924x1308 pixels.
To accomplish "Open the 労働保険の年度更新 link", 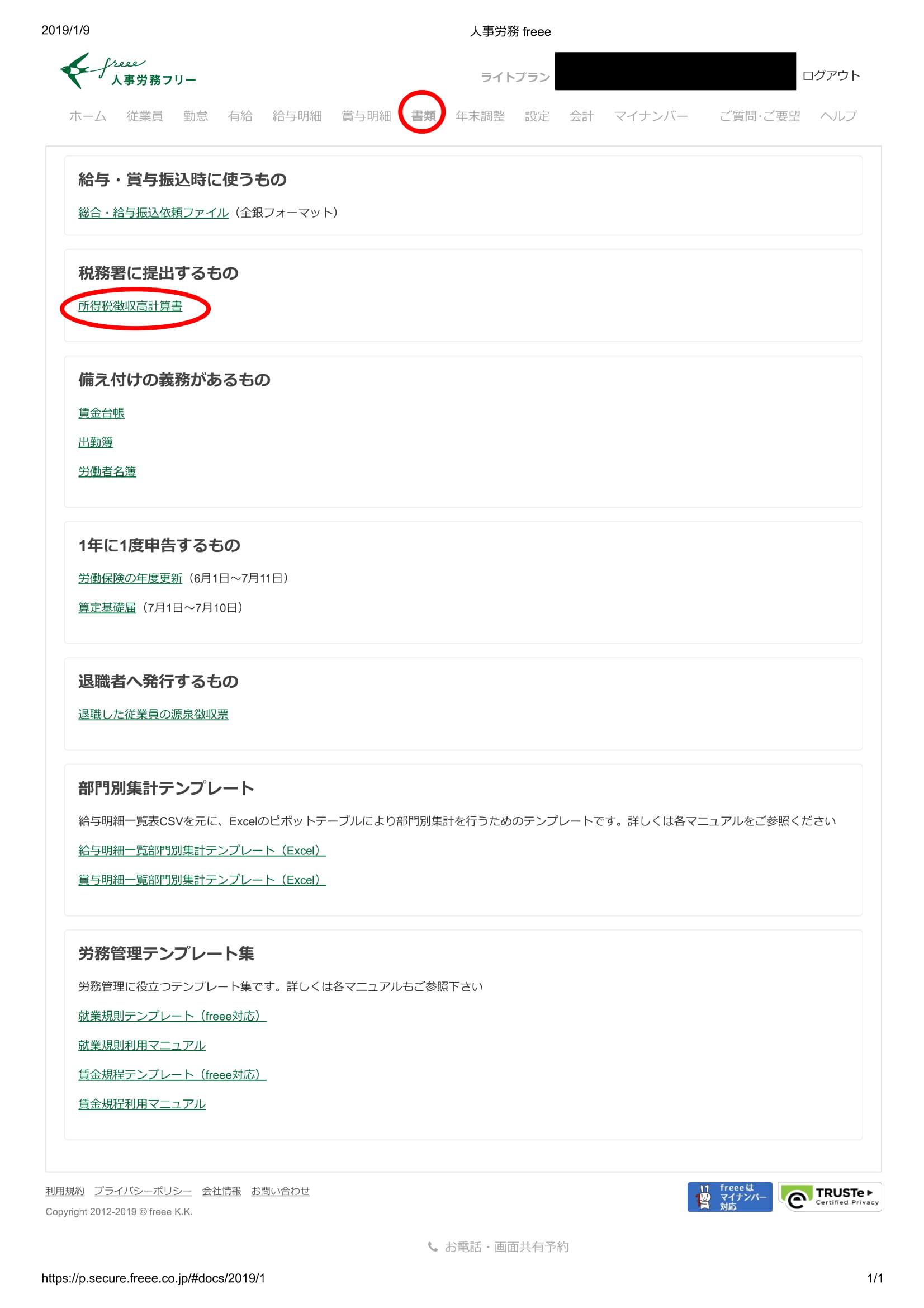I will [130, 578].
